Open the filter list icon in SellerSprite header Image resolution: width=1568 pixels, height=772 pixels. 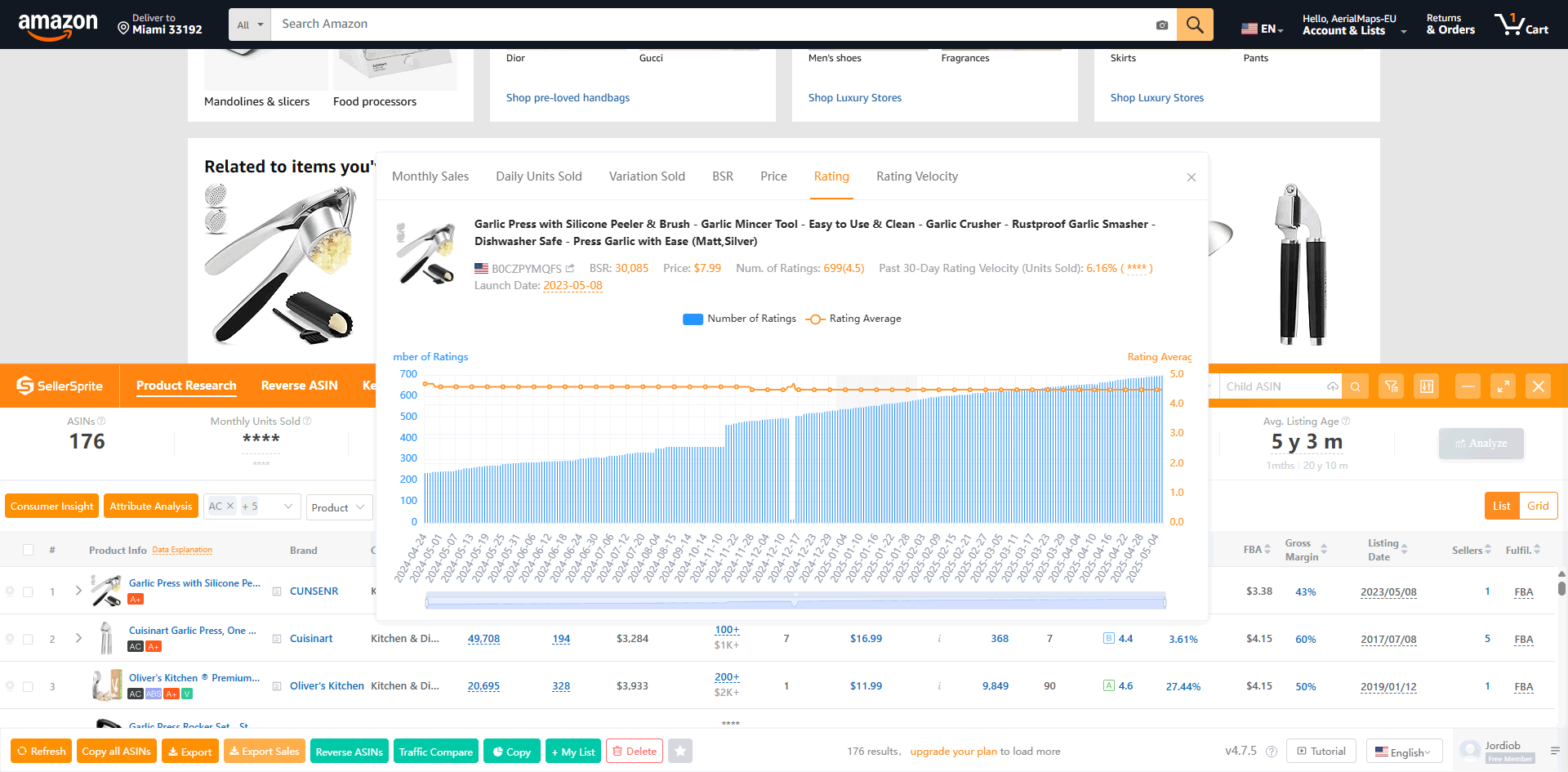1392,386
